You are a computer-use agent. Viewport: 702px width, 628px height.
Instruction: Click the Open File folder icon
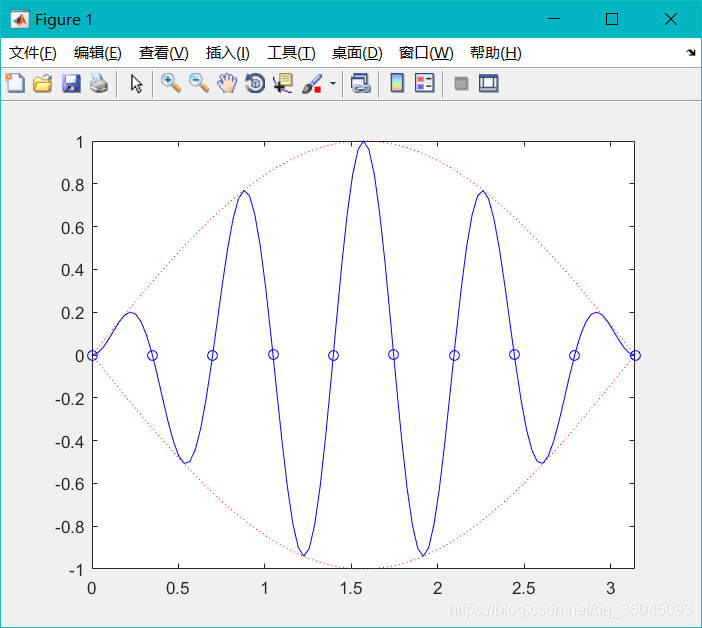click(42, 84)
